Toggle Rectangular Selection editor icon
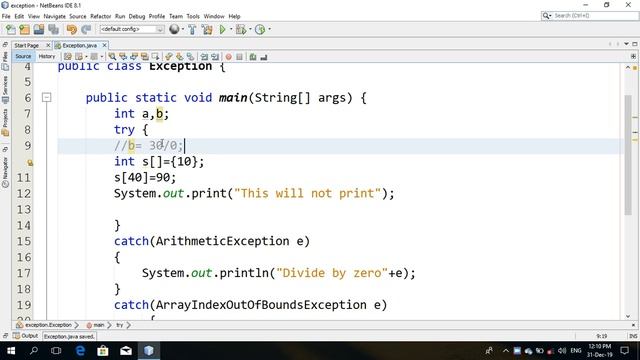The width and height of the screenshot is (640, 360). [155, 57]
